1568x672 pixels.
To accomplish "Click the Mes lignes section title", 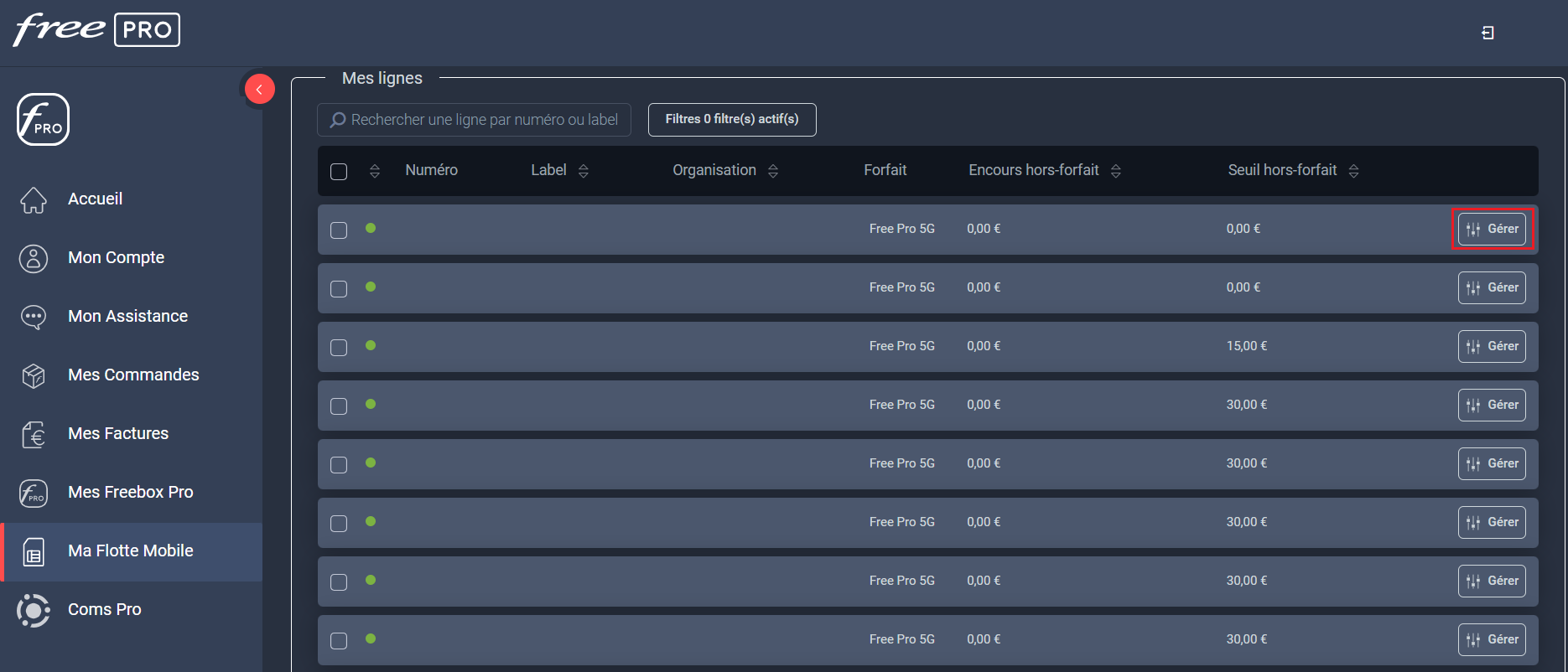I will tap(382, 78).
